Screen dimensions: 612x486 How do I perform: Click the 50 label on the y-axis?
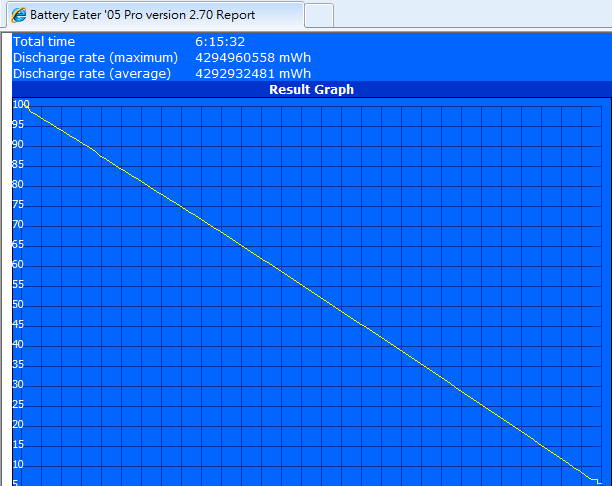18,305
